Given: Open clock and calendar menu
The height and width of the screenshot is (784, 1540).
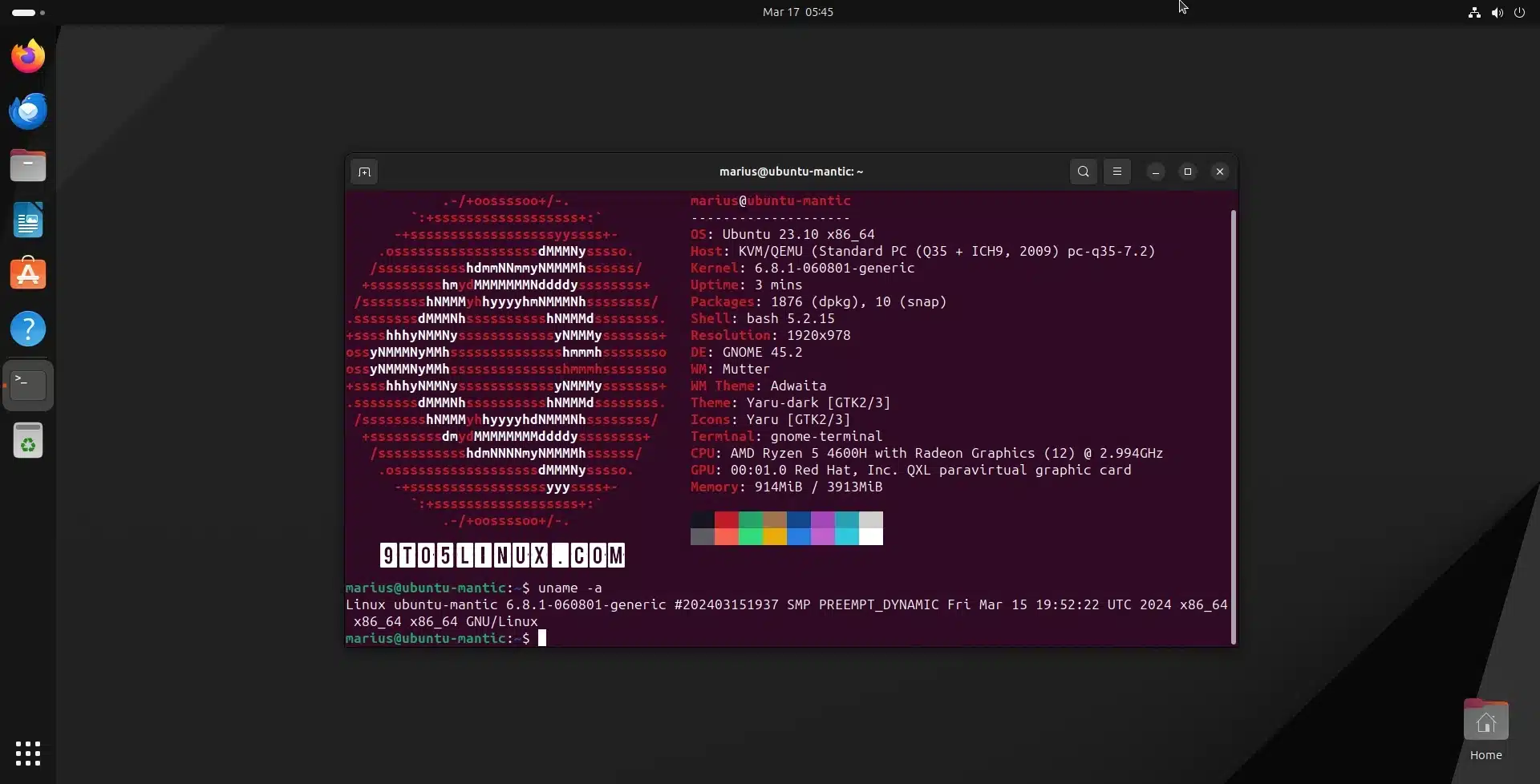Looking at the screenshot, I should click(797, 12).
